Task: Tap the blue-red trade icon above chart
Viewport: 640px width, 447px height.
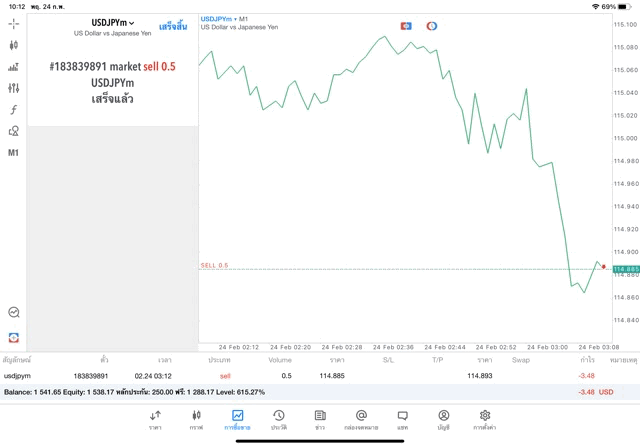Action: point(406,26)
